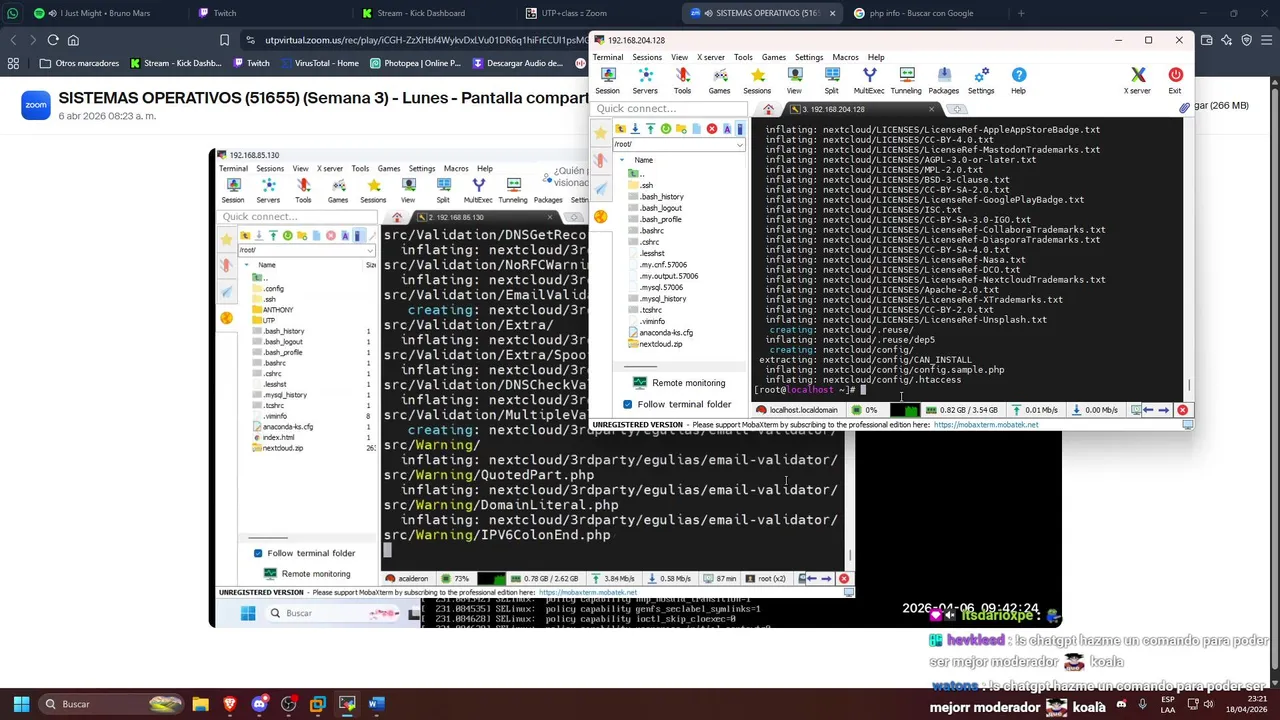The image size is (1280, 720).
Task: Click Buscar search box on Windows taskbar
Action: click(x=112, y=704)
